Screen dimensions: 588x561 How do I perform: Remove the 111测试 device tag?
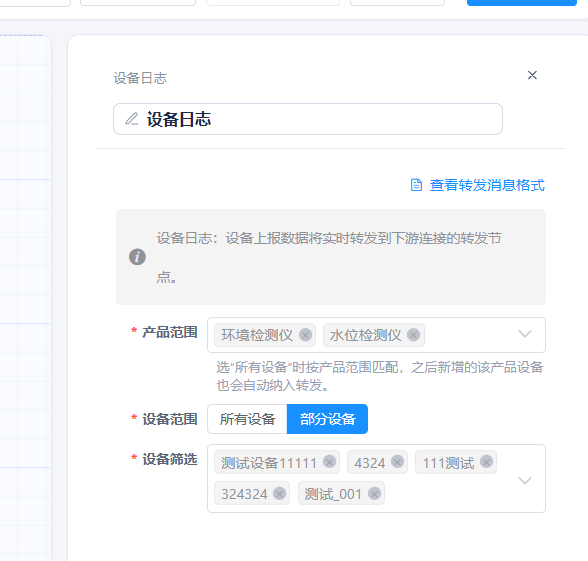click(x=486, y=462)
